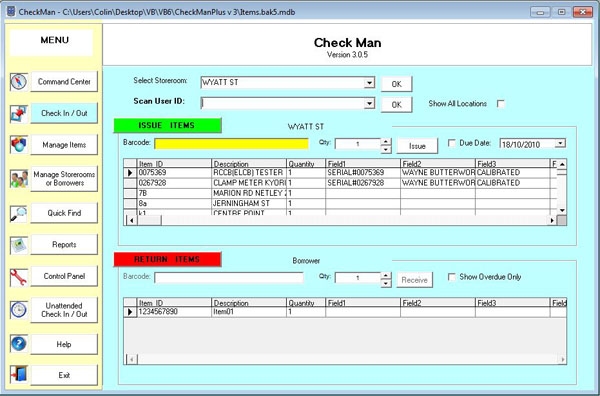Select the '7B' item ID cell

[174, 193]
